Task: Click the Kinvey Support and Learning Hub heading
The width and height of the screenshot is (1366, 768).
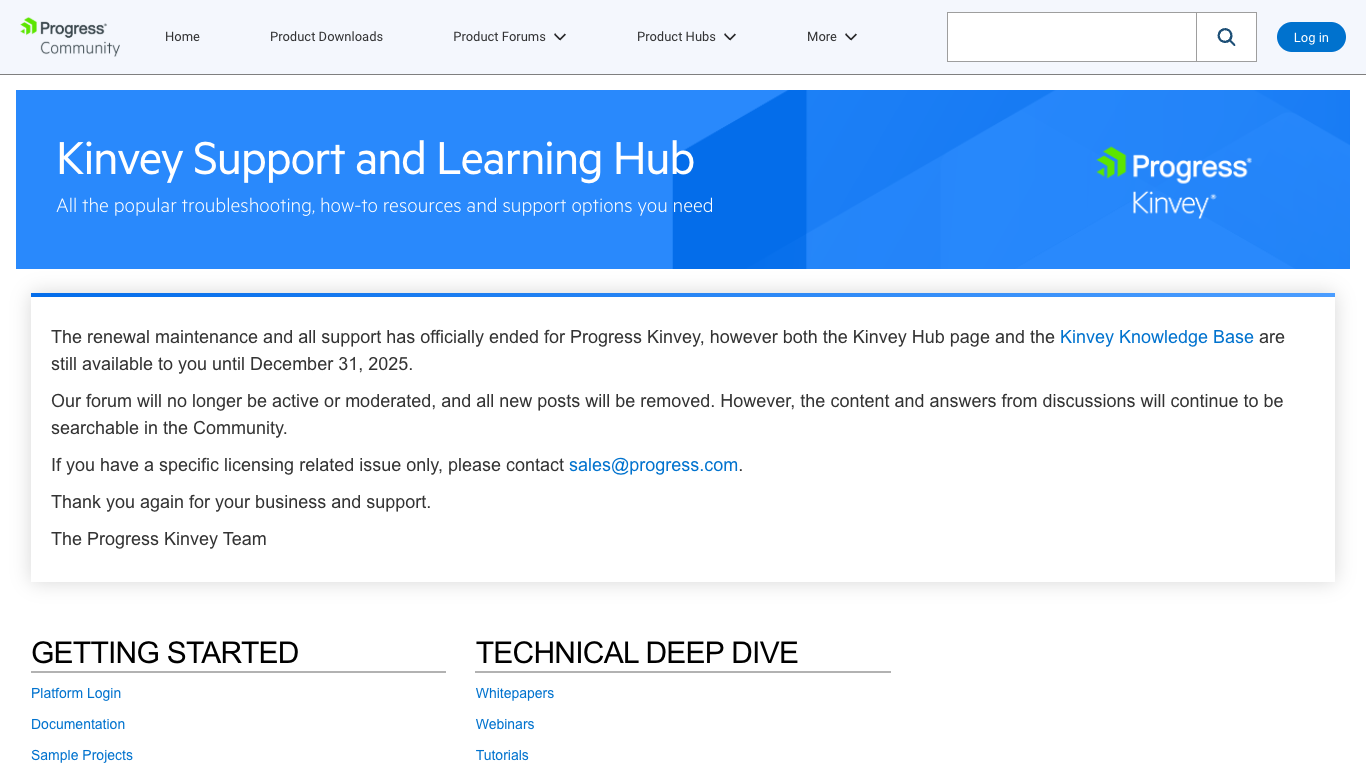Action: pos(375,159)
